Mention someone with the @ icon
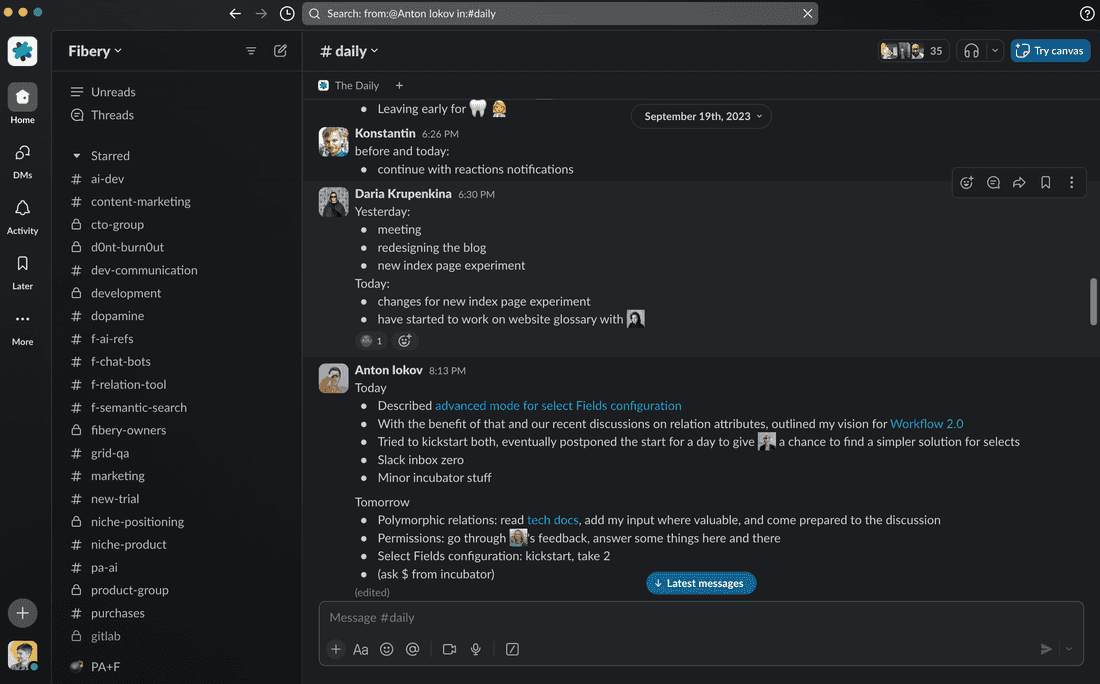The height and width of the screenshot is (684, 1100). [412, 649]
